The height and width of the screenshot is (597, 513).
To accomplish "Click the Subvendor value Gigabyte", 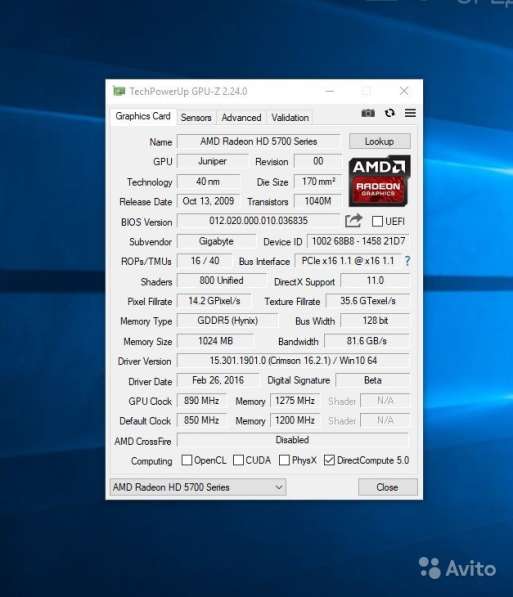I will (216, 241).
